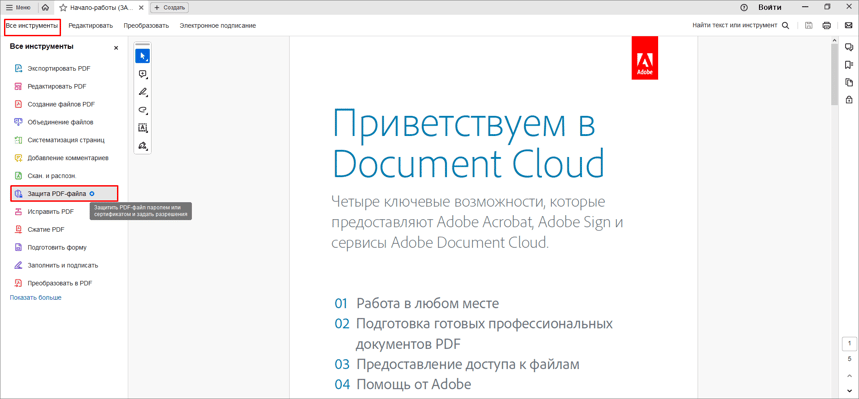This screenshot has height=399, width=859.
Task: Click the Send by email envelope icon
Action: tap(848, 25)
